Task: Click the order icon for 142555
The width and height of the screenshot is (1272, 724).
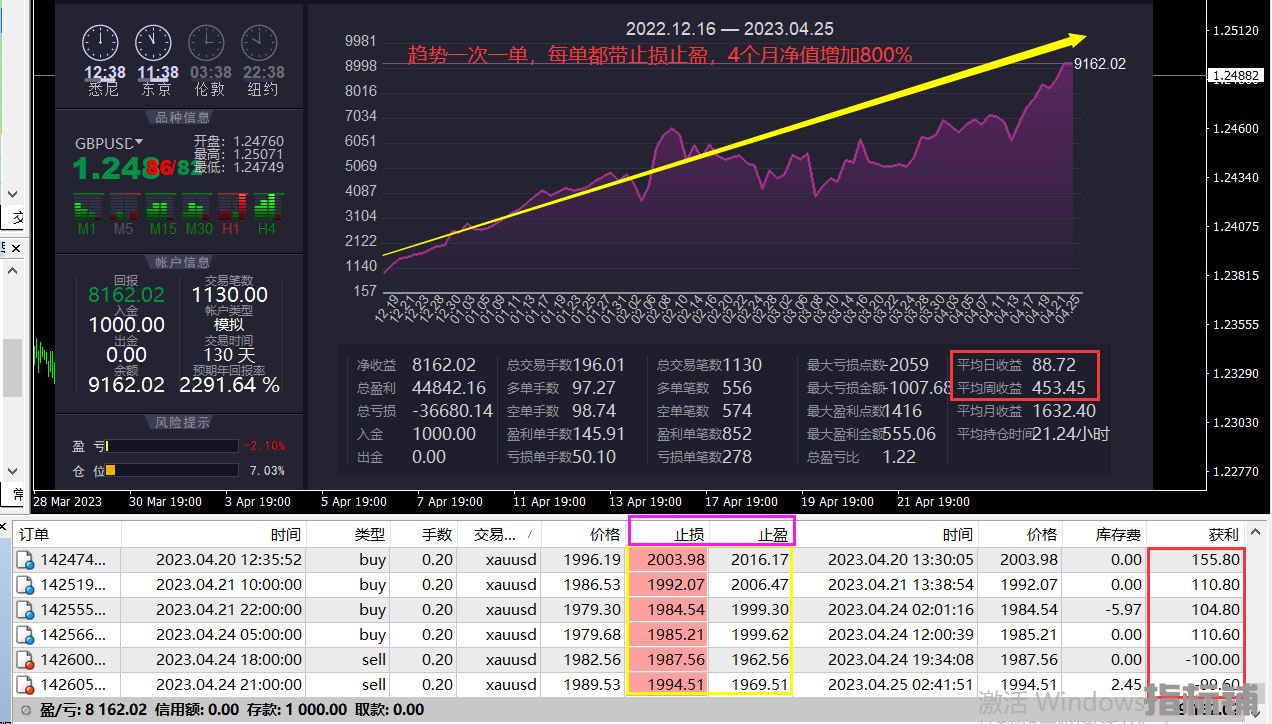Action: pyautogui.click(x=26, y=610)
